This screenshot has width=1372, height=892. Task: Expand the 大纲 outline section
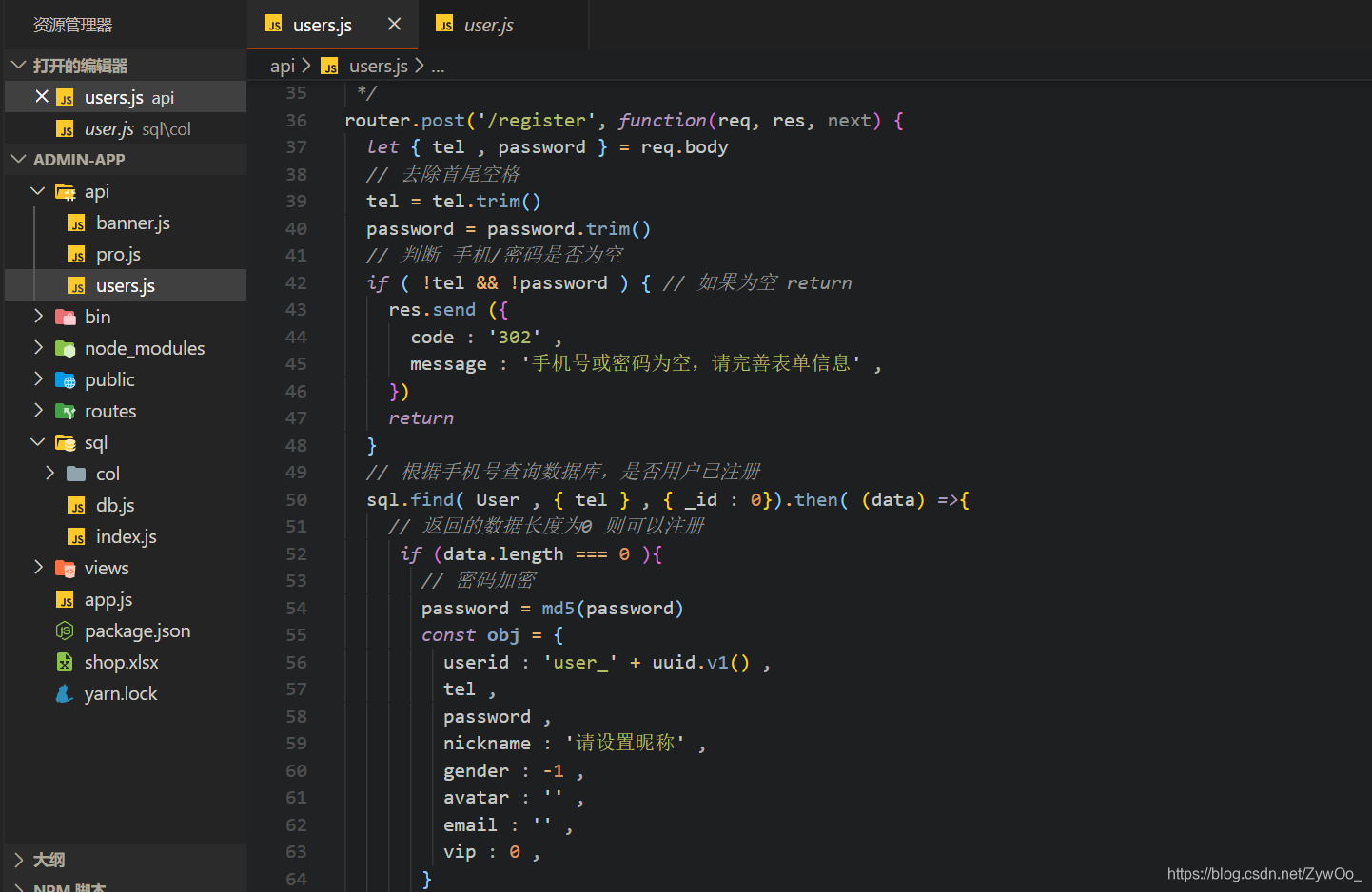18,860
